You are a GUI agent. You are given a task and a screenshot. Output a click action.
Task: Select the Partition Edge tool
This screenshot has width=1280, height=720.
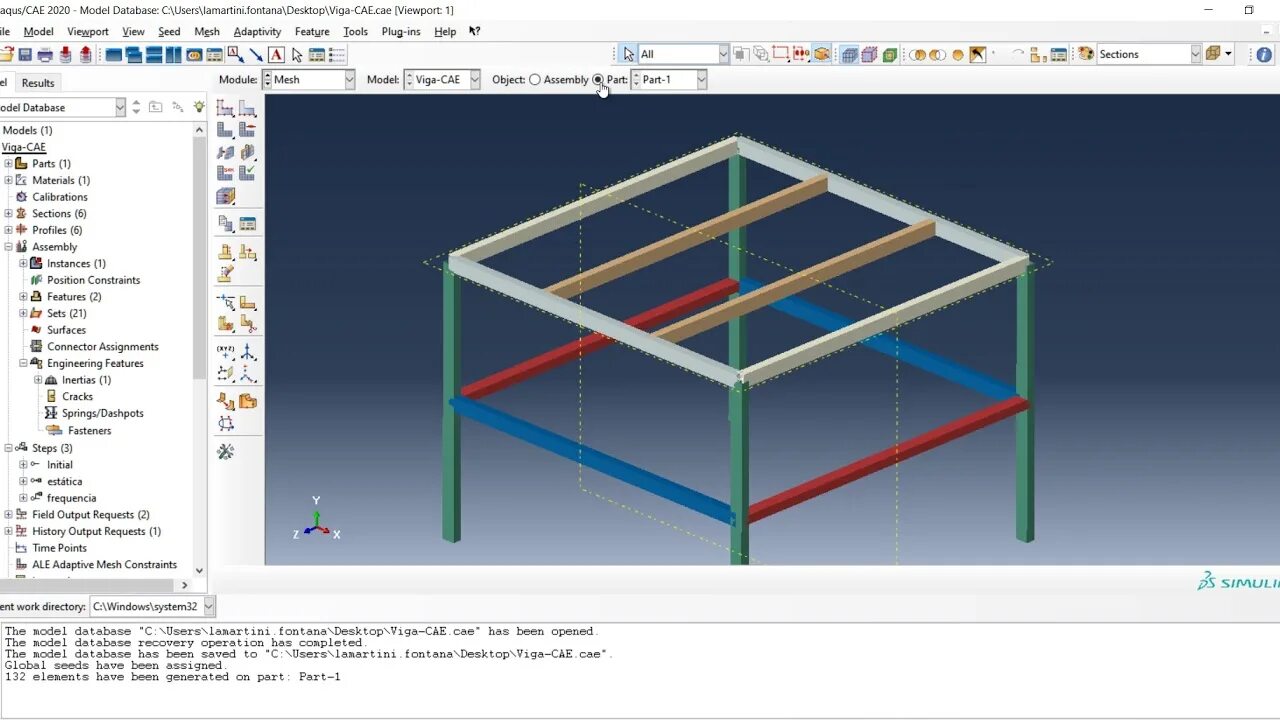tap(226, 302)
